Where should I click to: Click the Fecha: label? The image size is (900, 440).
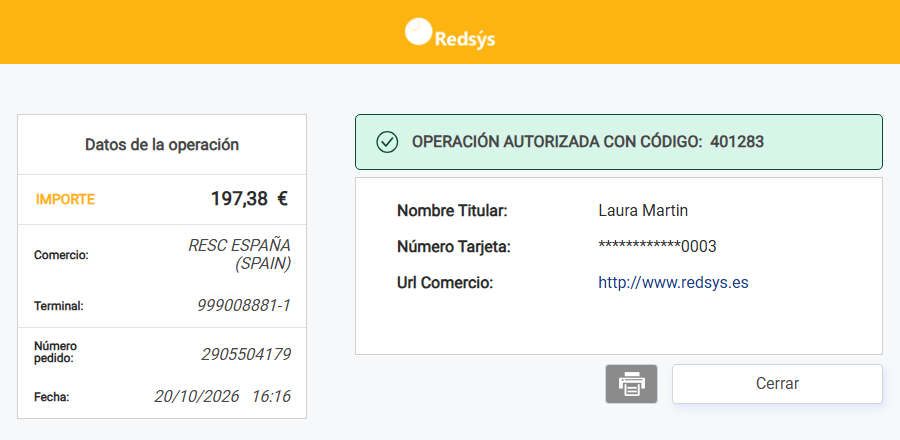pyautogui.click(x=52, y=397)
